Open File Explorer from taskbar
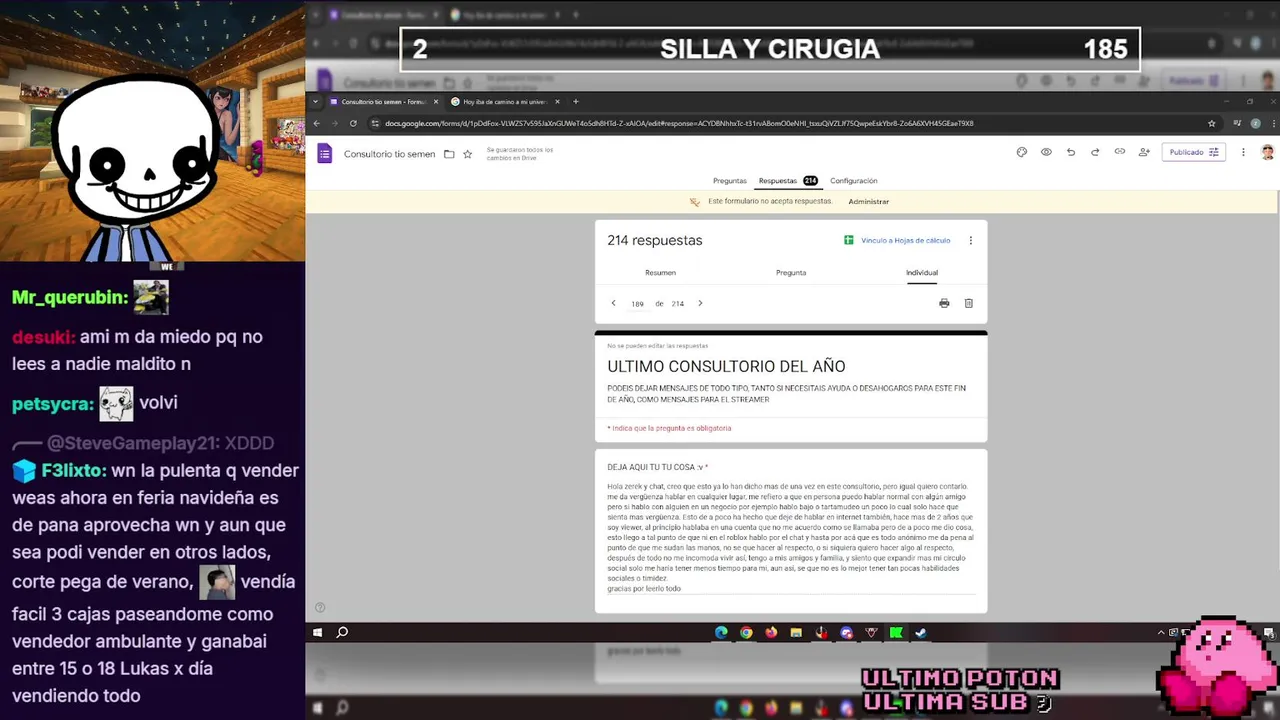The width and height of the screenshot is (1280, 720). point(796,632)
